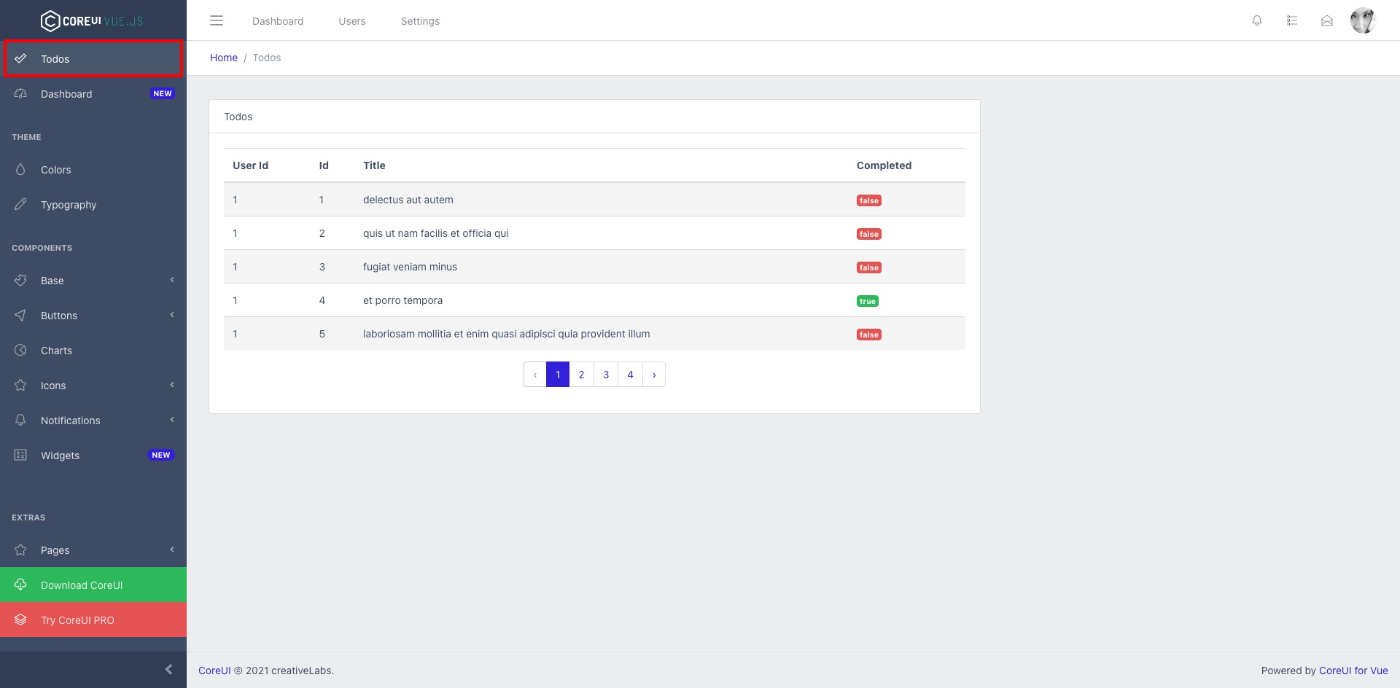Click the Colors droplet icon
Viewport: 1400px width, 688px height.
(21, 170)
